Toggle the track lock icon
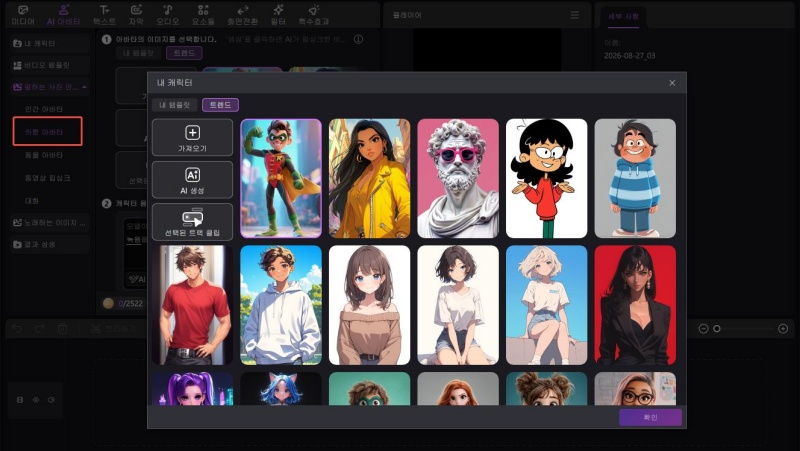The image size is (800, 451). click(20, 400)
